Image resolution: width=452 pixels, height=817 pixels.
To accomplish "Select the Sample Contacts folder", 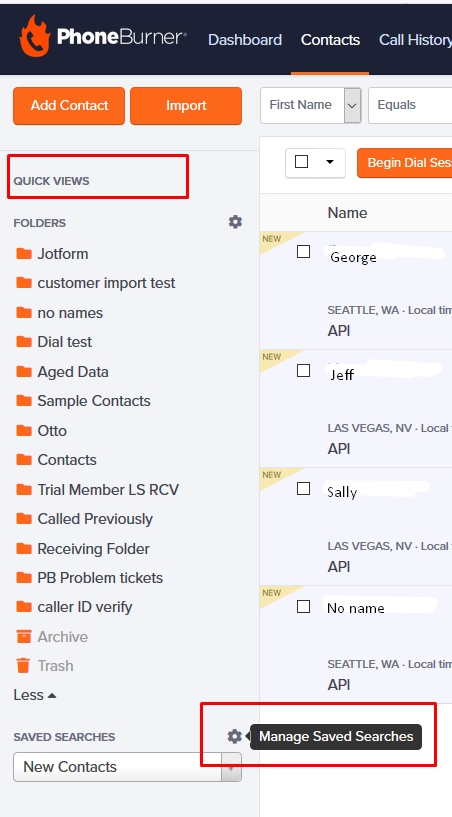I will pyautogui.click(x=94, y=401).
